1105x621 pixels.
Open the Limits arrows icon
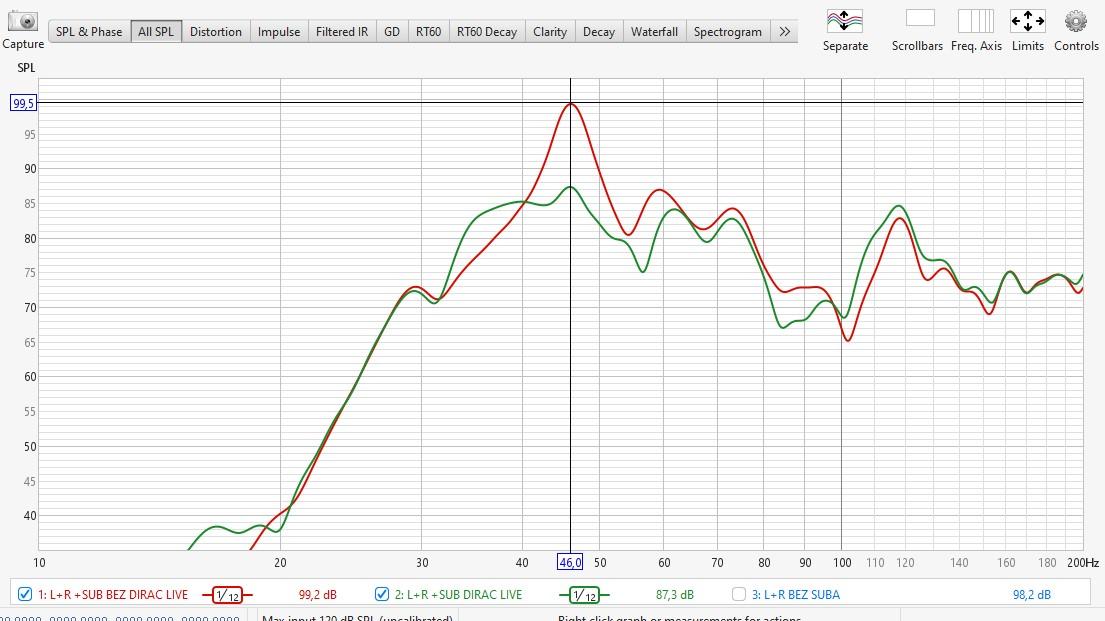1027,21
